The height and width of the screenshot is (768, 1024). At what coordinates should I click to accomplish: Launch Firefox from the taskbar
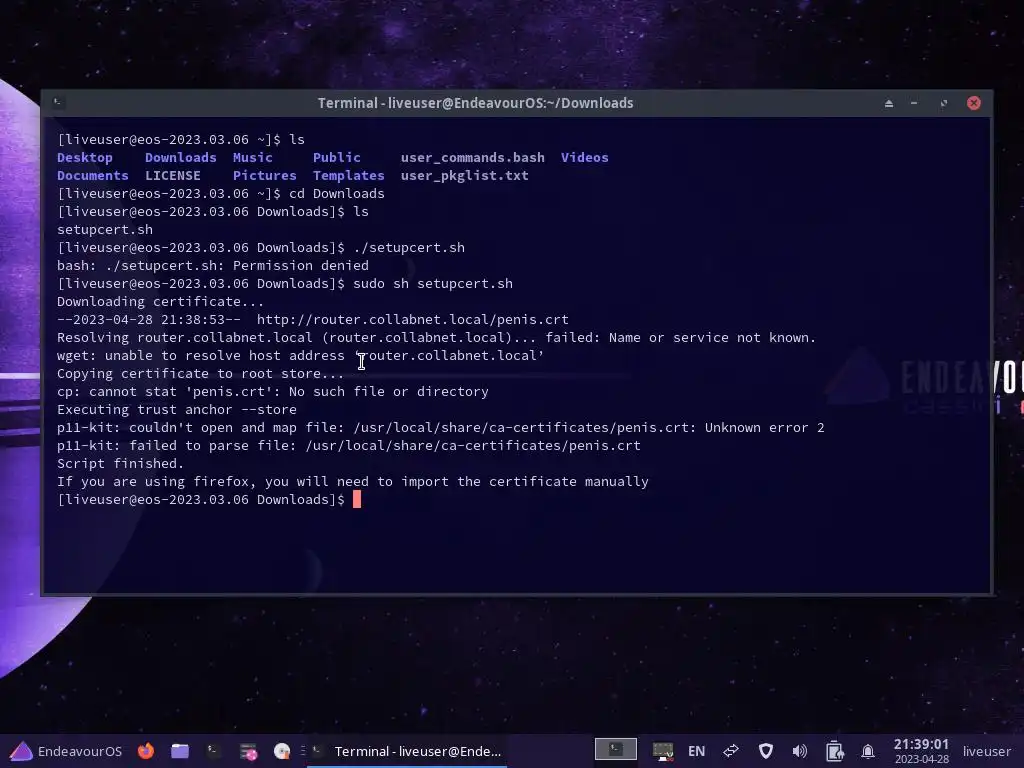pos(146,751)
